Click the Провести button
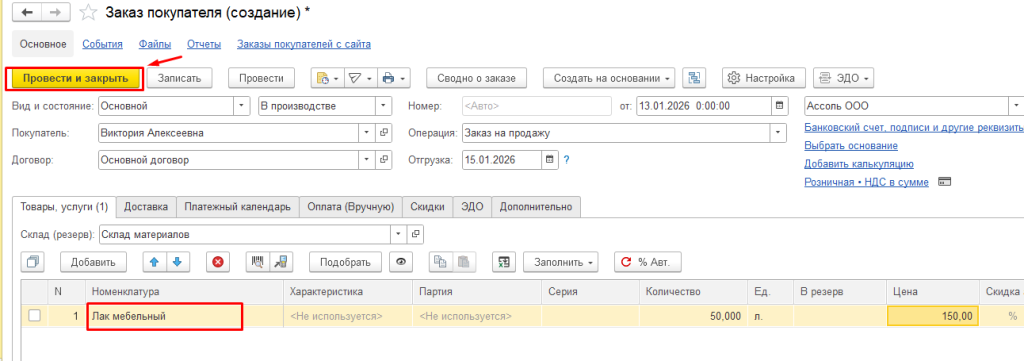 point(261,78)
